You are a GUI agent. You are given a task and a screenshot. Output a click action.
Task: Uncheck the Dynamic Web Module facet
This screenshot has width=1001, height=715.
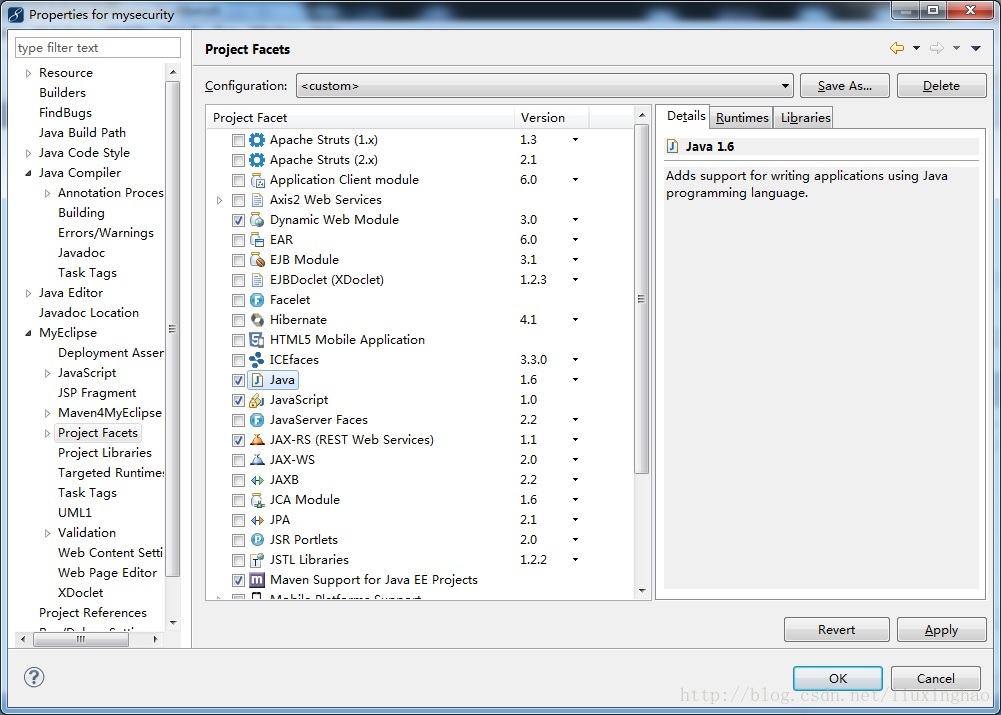click(x=238, y=220)
